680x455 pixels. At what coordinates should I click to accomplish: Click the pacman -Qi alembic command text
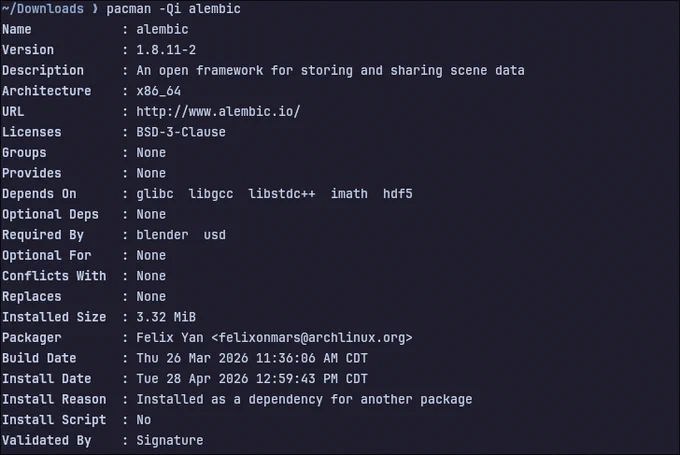[x=173, y=9]
